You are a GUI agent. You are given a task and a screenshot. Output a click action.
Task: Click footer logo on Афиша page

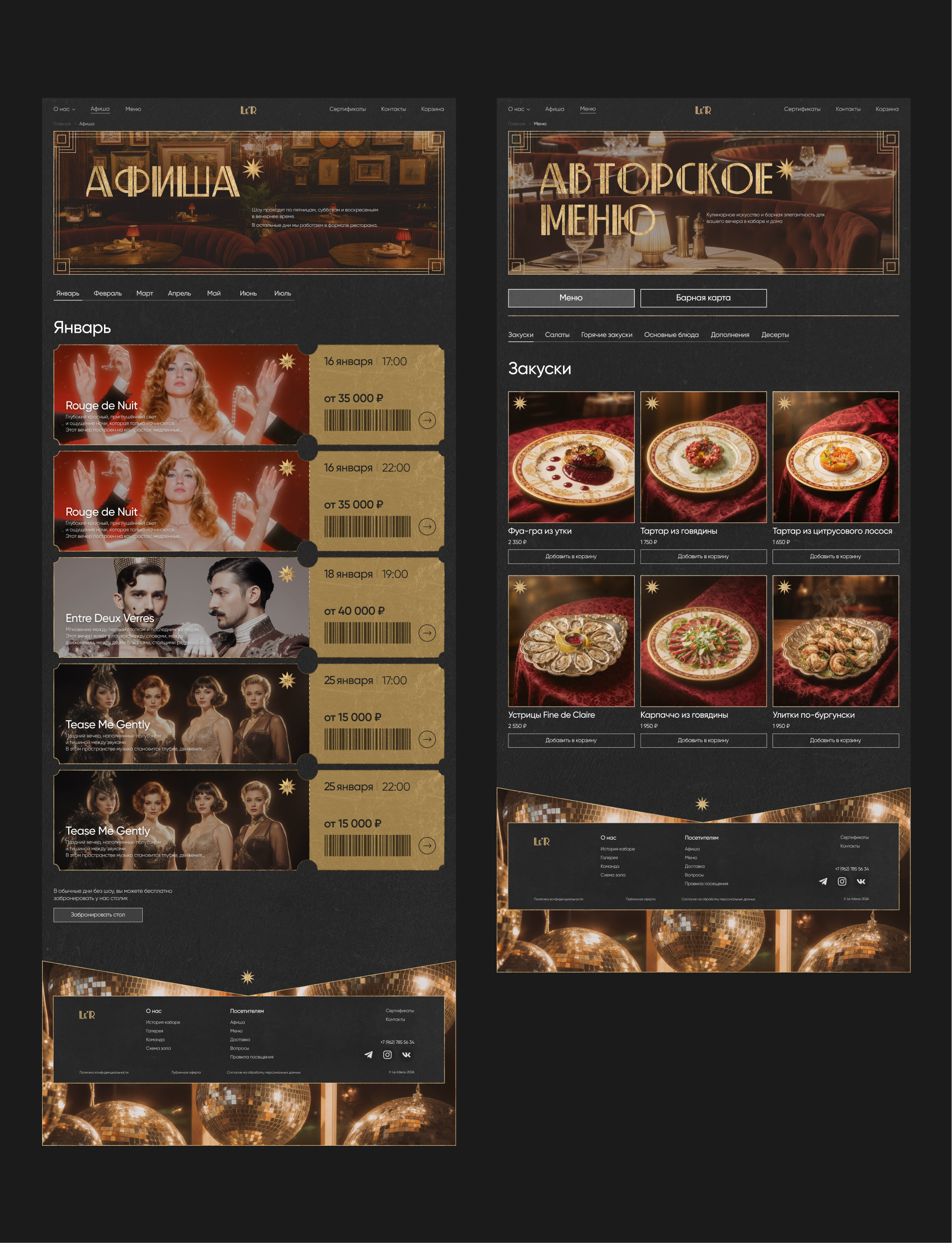coord(87,1015)
